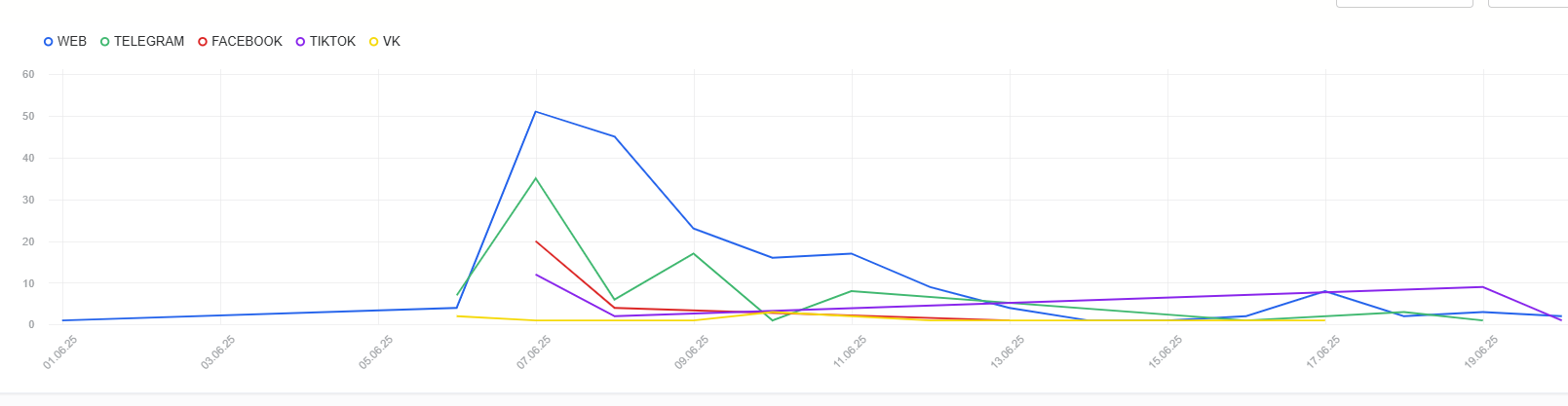Select the blue WEB line's highest peak
The height and width of the screenshot is (406, 1568).
tap(536, 112)
